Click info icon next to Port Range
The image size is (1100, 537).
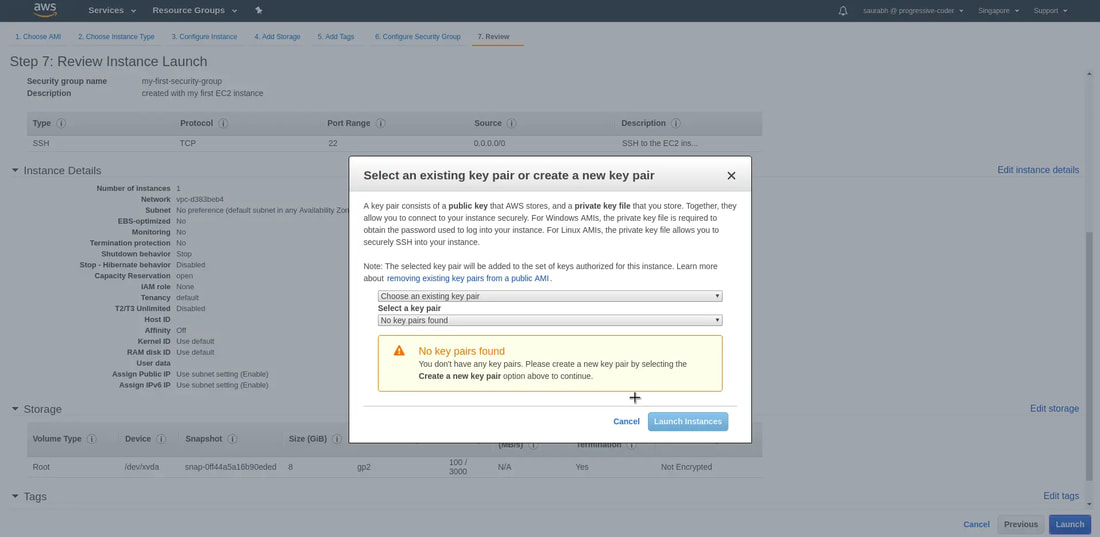pos(381,124)
